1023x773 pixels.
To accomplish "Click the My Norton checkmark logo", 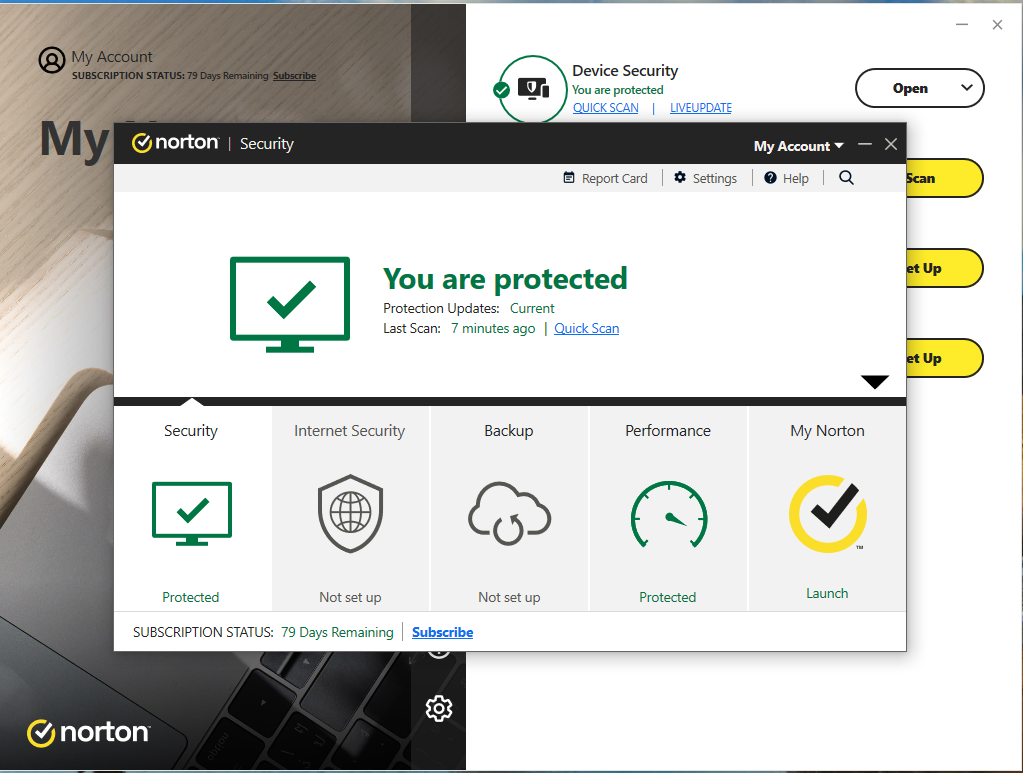I will (828, 513).
